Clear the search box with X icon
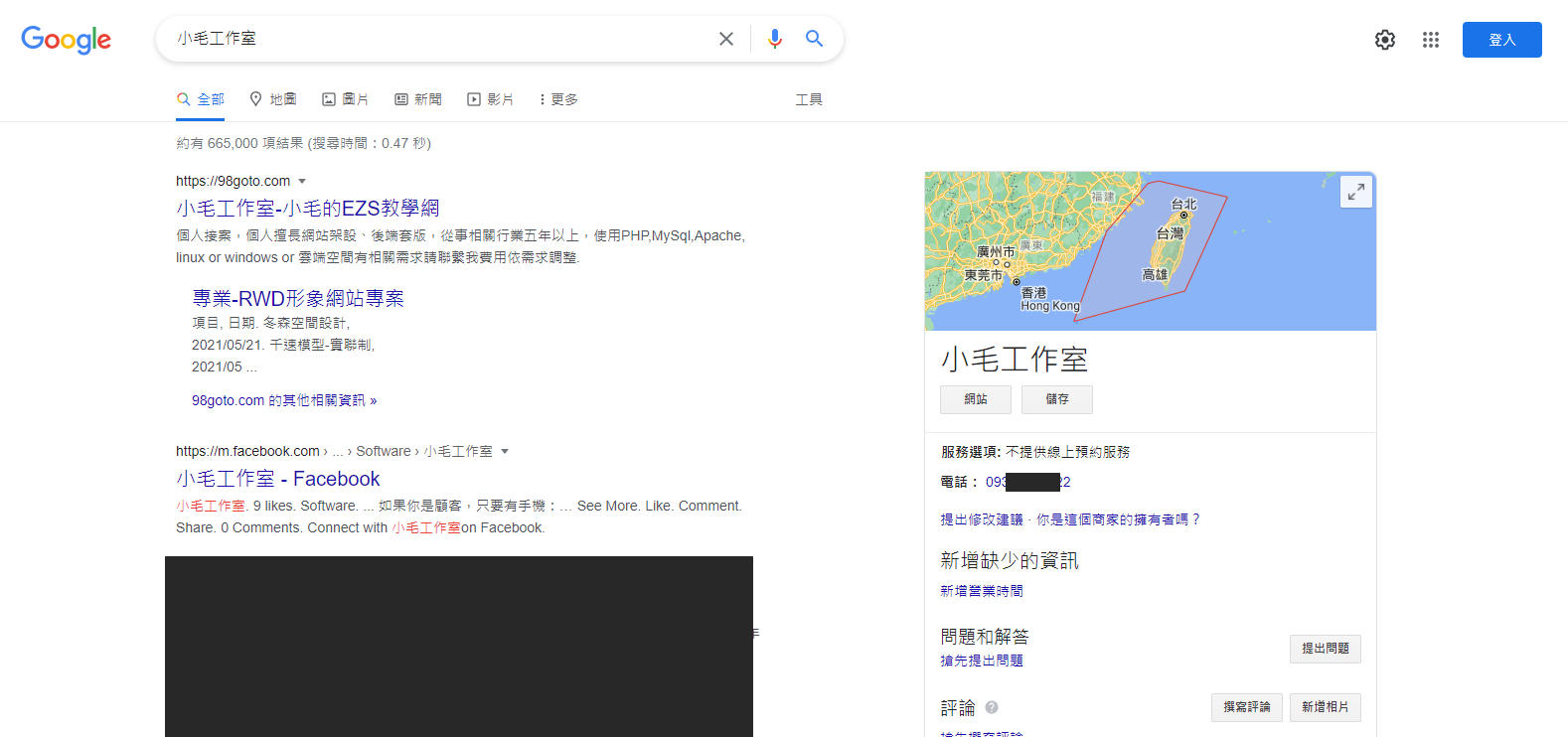The width and height of the screenshot is (1568, 737). tap(726, 39)
